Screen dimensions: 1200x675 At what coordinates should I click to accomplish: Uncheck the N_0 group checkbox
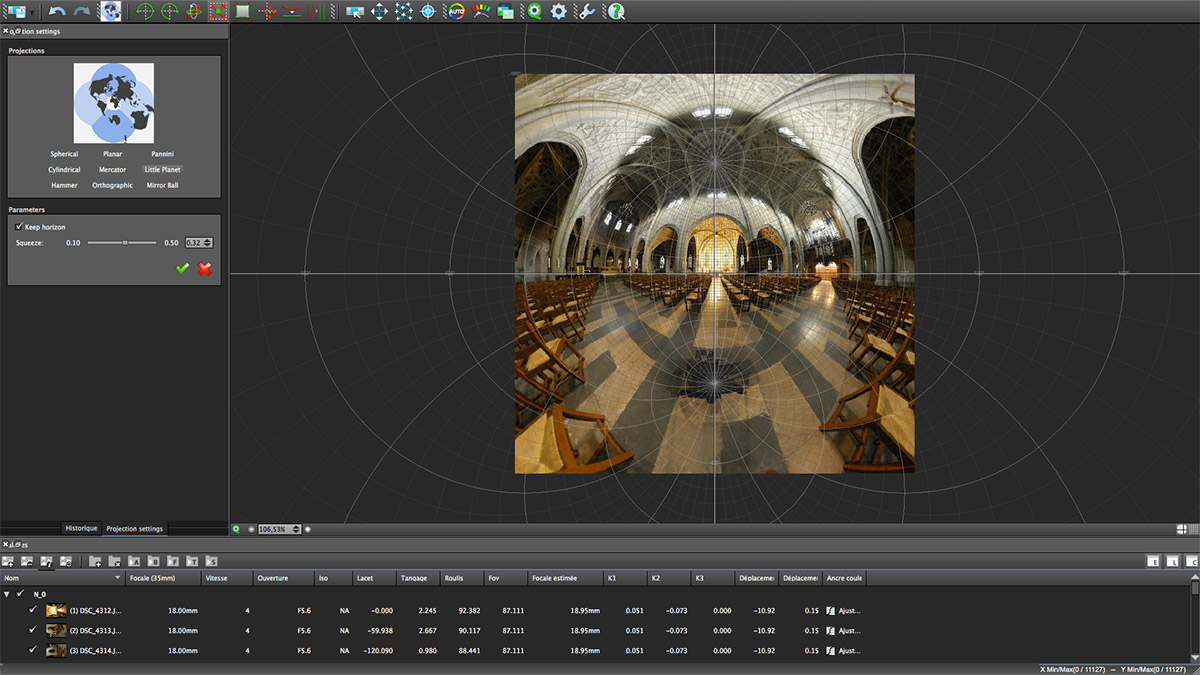tap(20, 593)
